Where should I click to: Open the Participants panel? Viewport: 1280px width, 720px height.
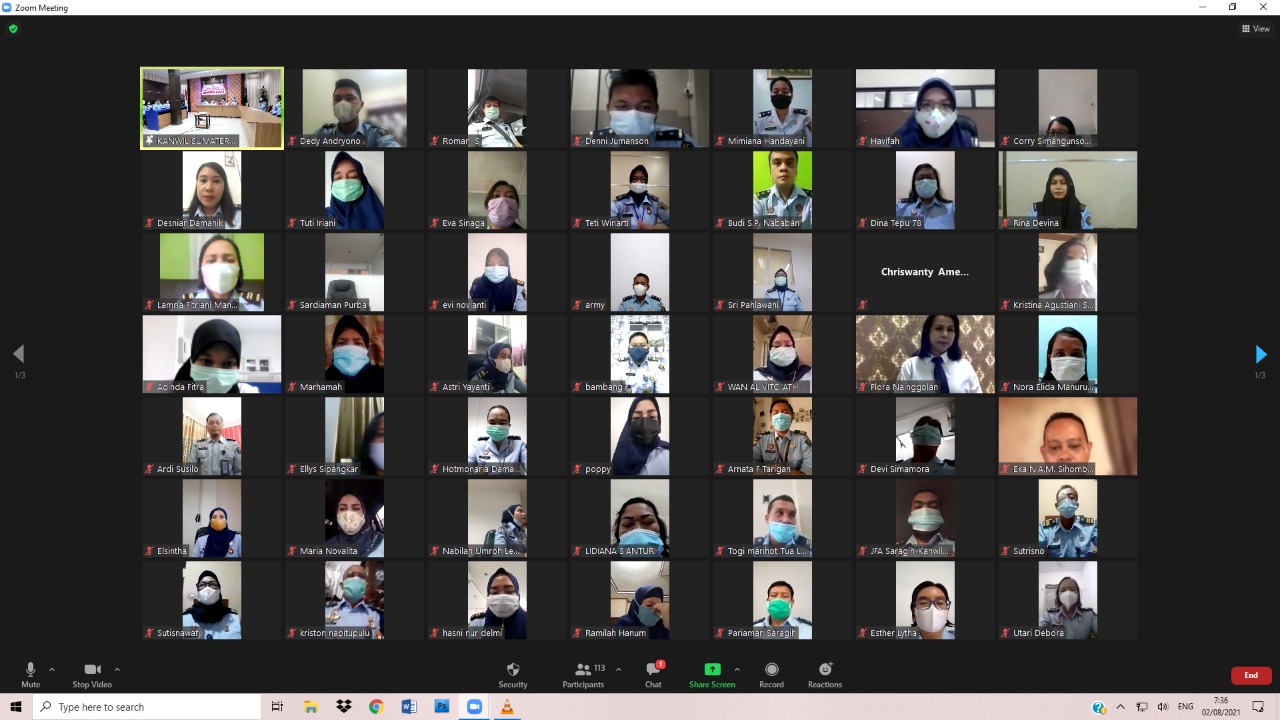(x=583, y=673)
